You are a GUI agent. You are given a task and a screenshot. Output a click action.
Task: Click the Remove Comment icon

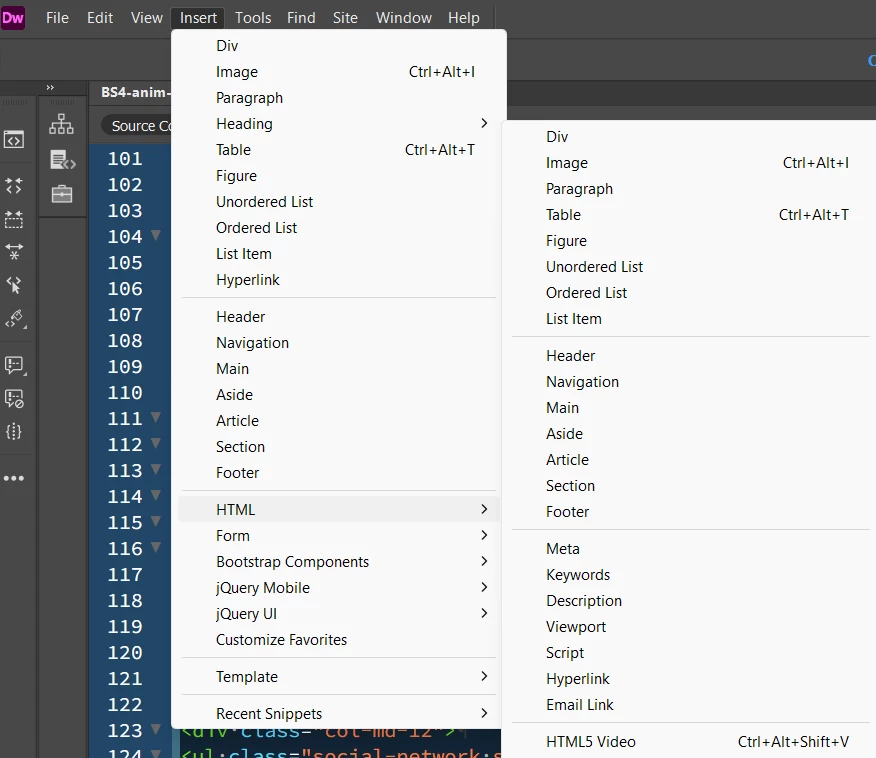(14, 398)
